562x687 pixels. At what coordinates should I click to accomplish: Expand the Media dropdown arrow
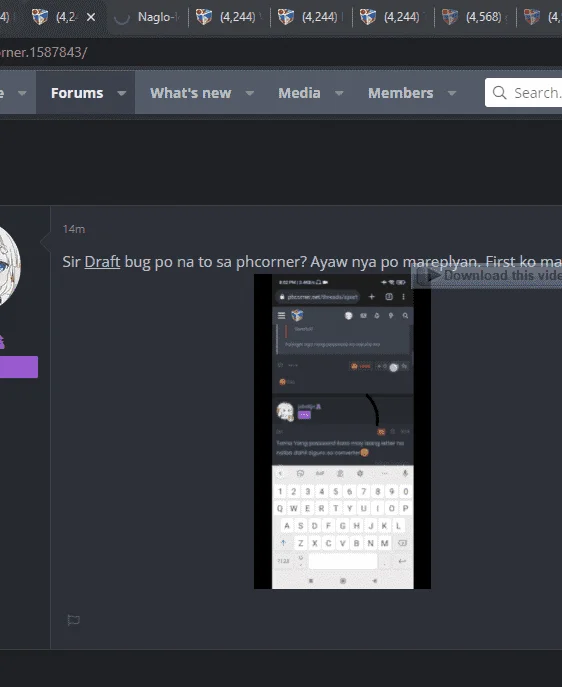339,93
